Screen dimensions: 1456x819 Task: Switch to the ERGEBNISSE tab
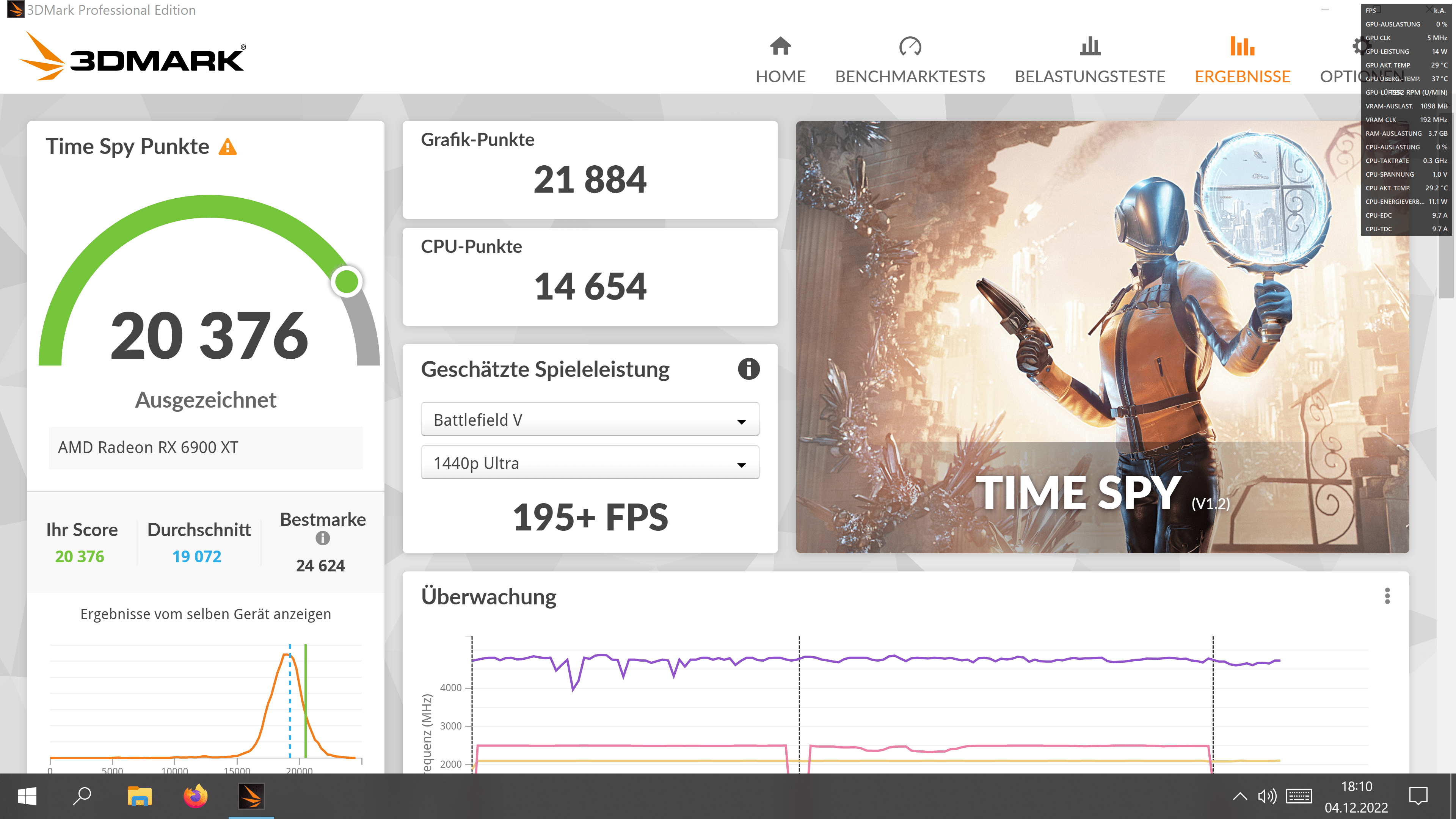(1243, 76)
